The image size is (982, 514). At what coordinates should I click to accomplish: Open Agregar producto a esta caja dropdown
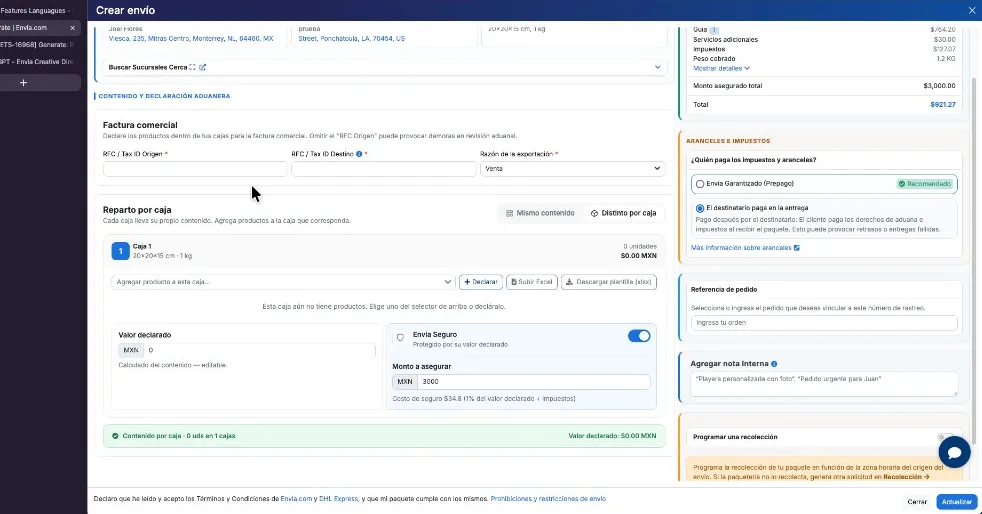(x=282, y=282)
